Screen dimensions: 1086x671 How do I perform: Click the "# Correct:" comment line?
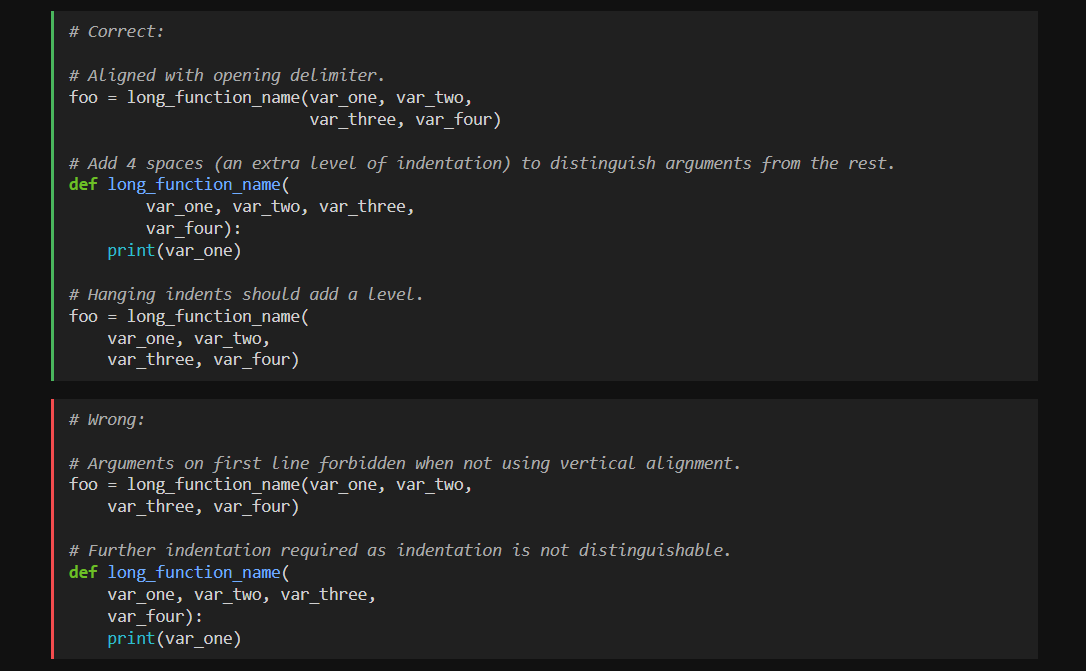116,31
